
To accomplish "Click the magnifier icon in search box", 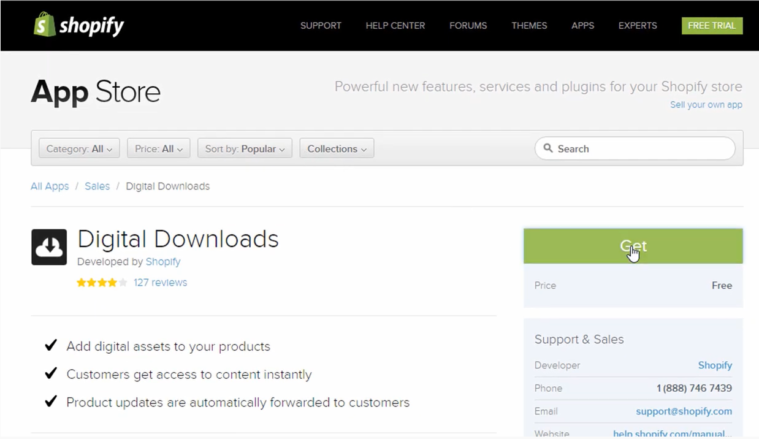I will coord(548,149).
